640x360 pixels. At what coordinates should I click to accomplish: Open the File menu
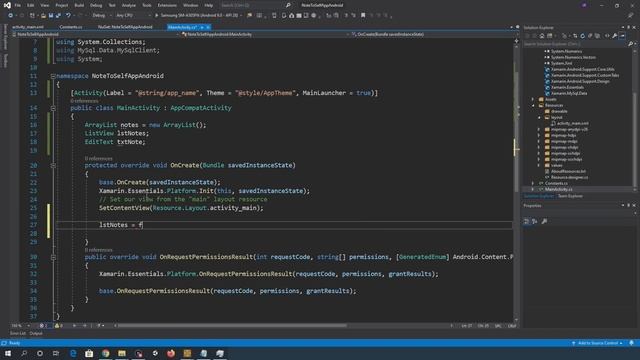[x=18, y=5]
